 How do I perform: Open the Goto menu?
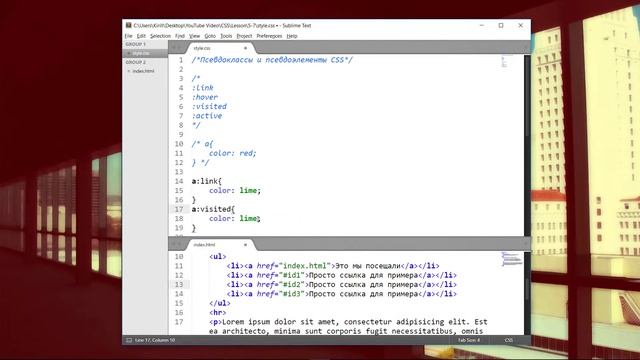point(210,36)
